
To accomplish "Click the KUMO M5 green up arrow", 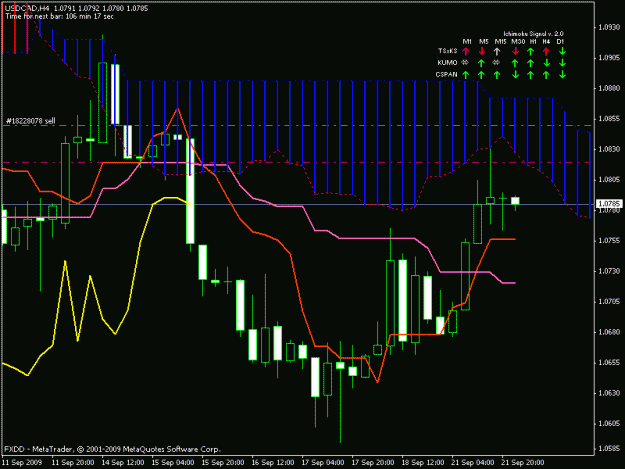I will 482,63.
